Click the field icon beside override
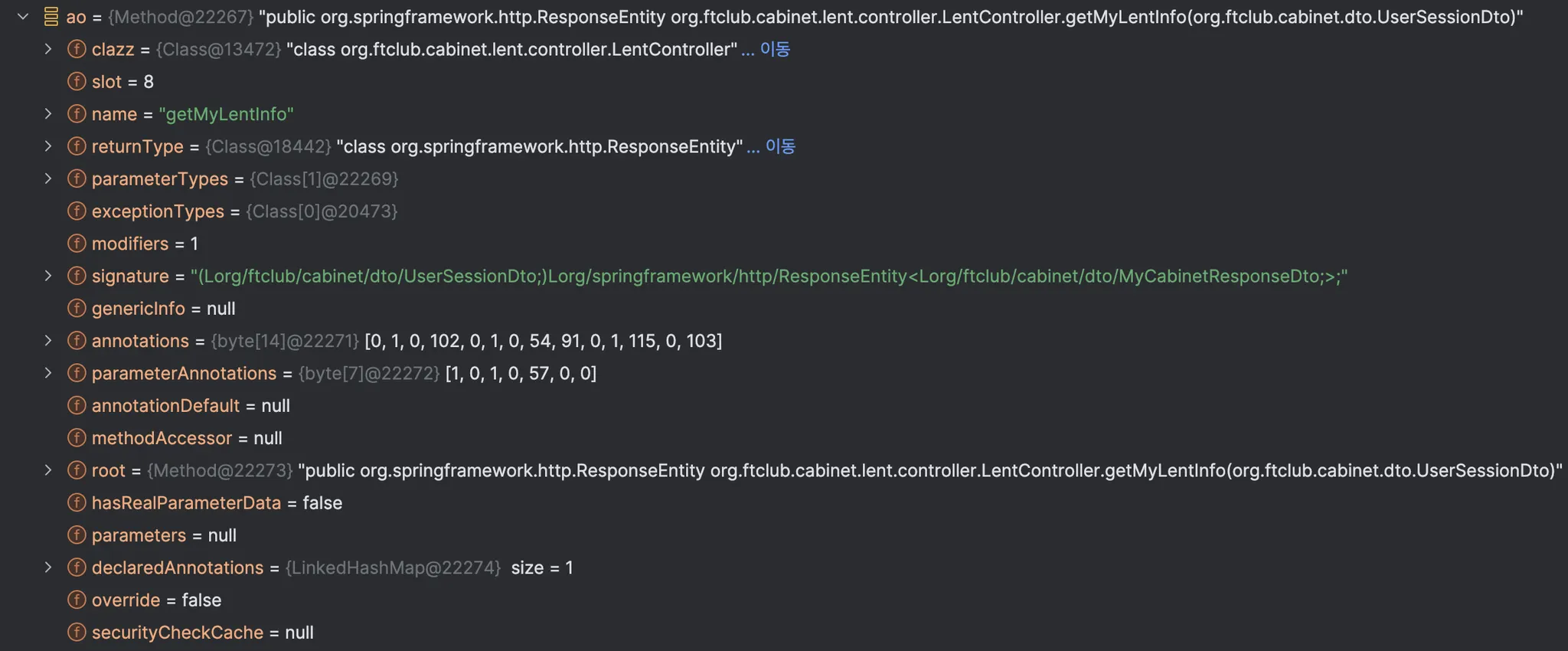Viewport: 1568px width, 651px height. coord(77,600)
